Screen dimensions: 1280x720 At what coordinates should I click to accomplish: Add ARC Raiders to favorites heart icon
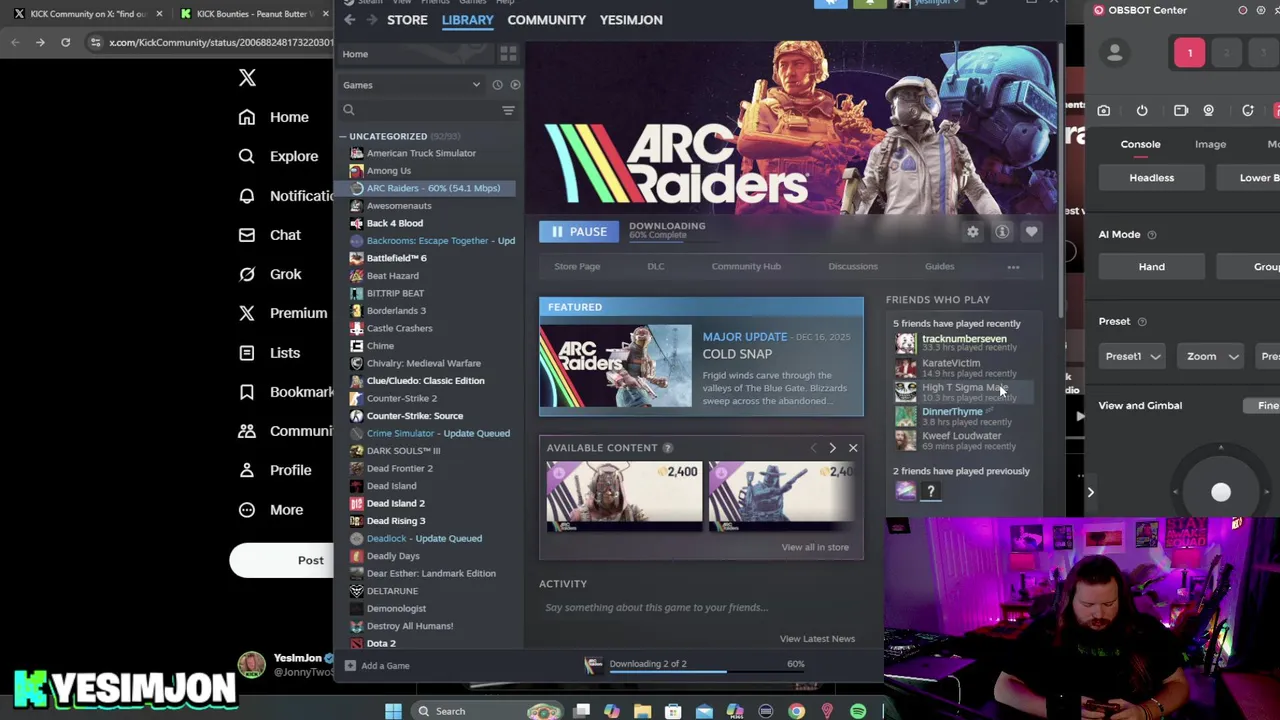click(1031, 232)
